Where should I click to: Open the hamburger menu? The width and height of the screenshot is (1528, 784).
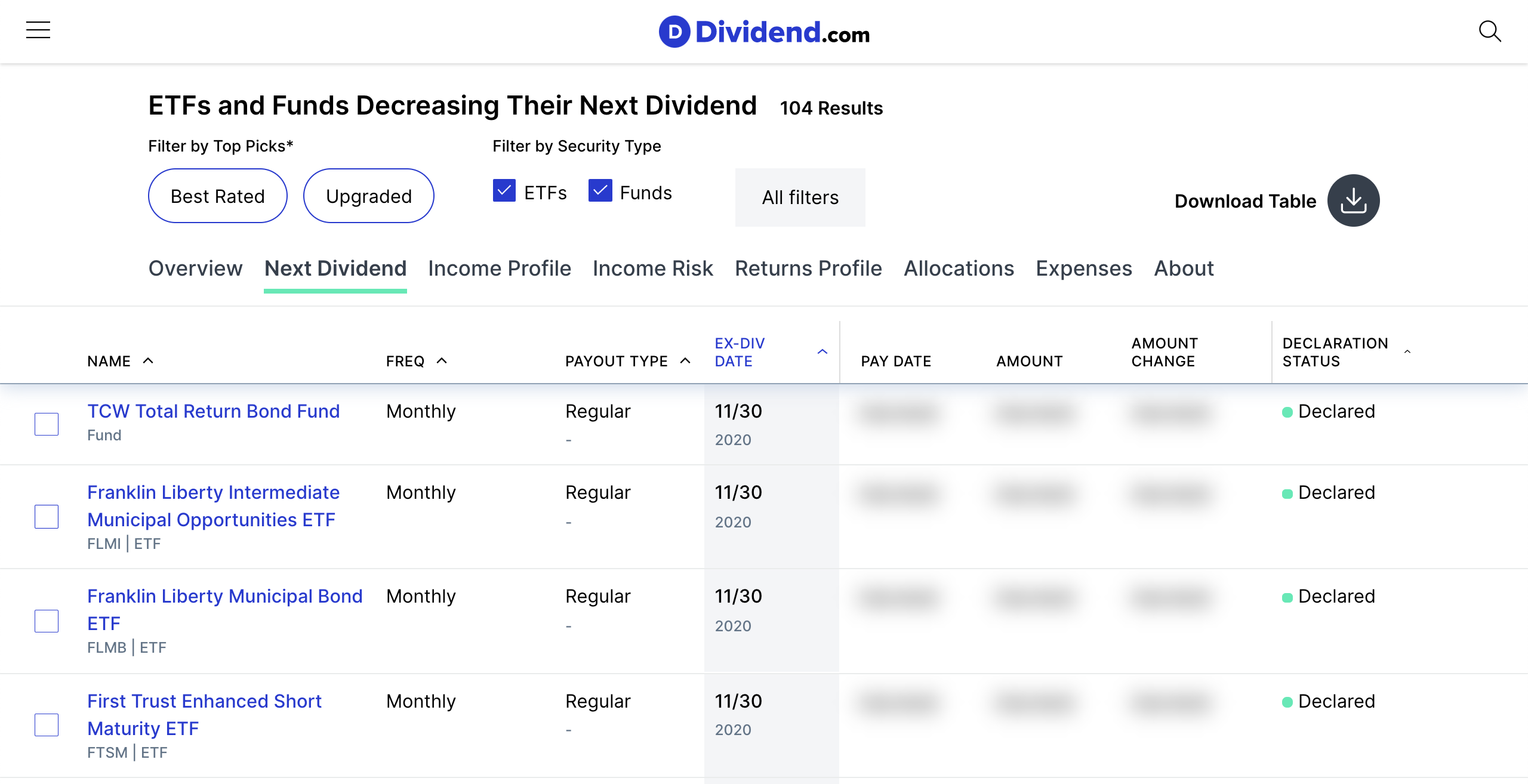pos(38,30)
